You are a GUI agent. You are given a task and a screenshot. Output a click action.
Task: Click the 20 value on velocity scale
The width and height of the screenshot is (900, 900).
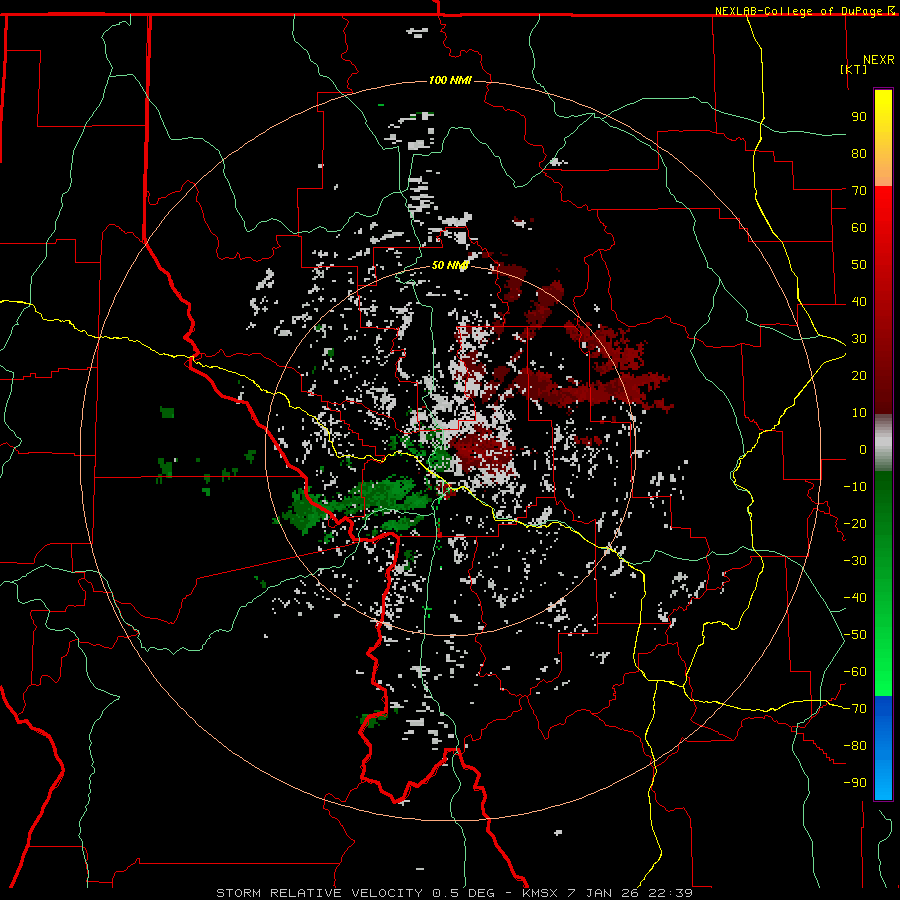pos(859,375)
